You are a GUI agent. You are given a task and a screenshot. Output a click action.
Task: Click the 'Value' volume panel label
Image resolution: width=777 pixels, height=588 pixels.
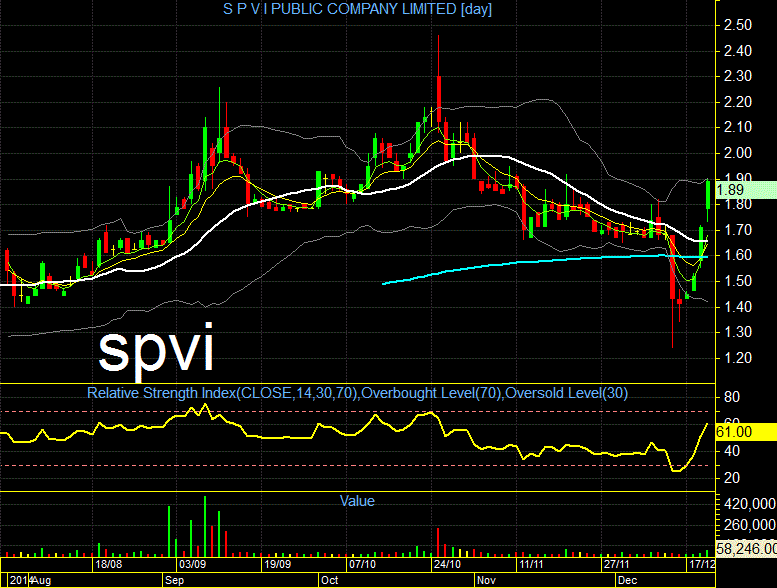point(357,501)
